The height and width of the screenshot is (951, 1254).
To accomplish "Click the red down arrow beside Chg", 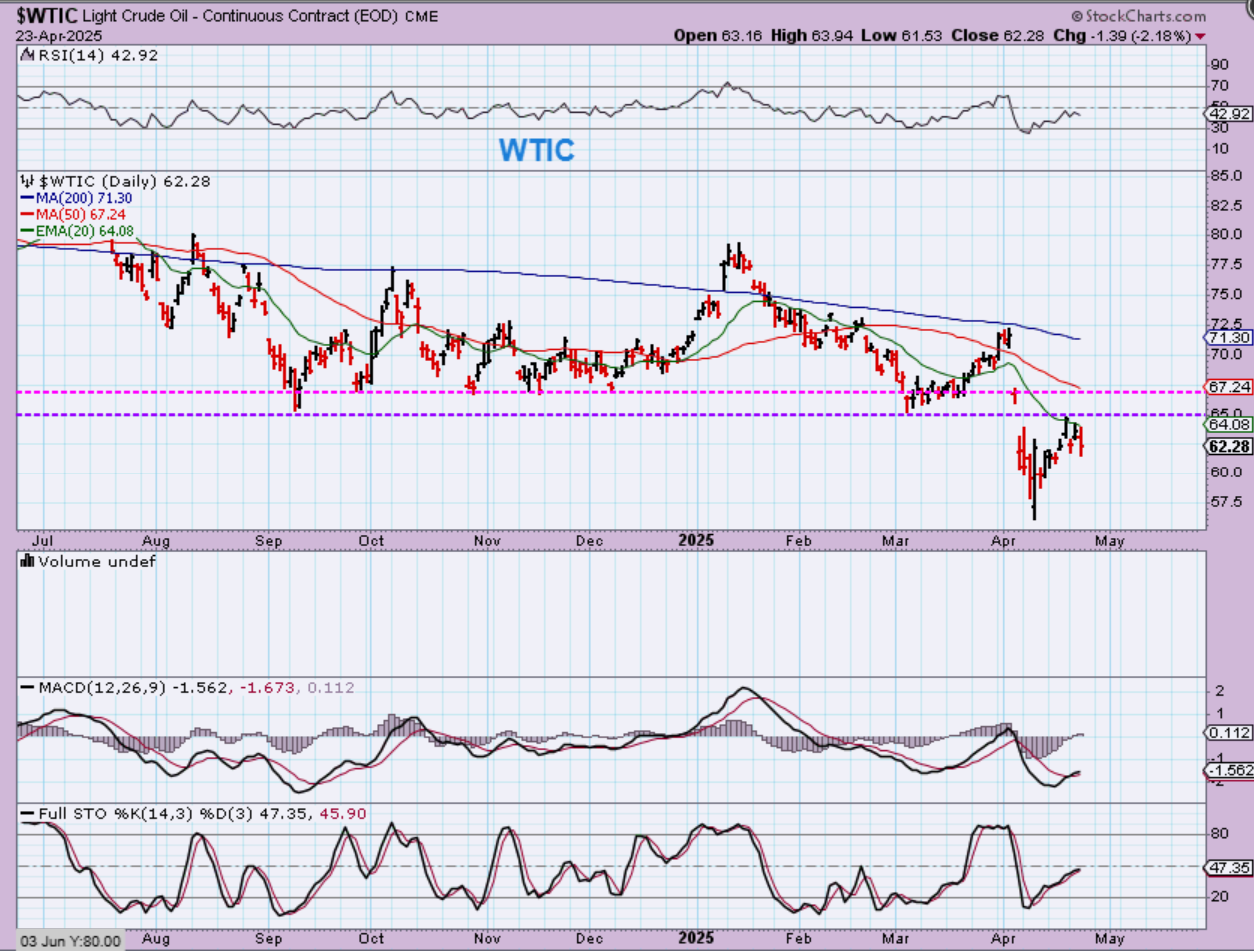I will pyautogui.click(x=1199, y=36).
